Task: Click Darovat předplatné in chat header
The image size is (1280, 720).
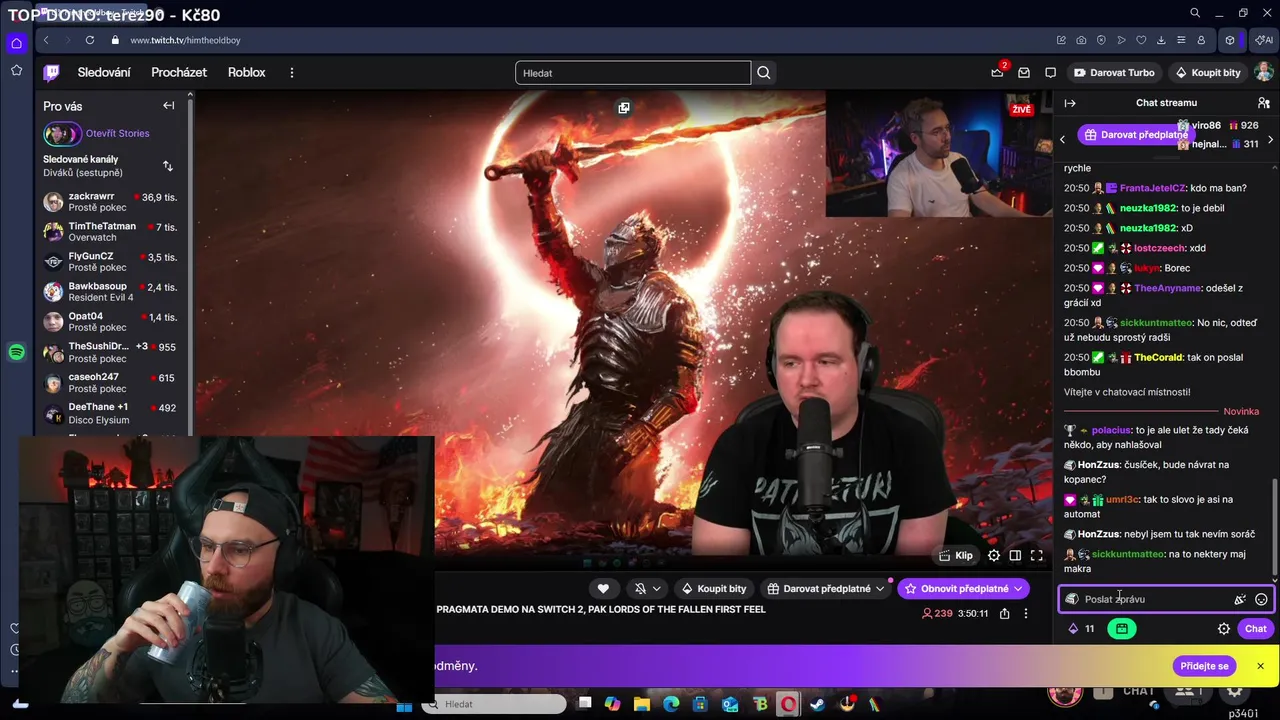Action: [1136, 134]
